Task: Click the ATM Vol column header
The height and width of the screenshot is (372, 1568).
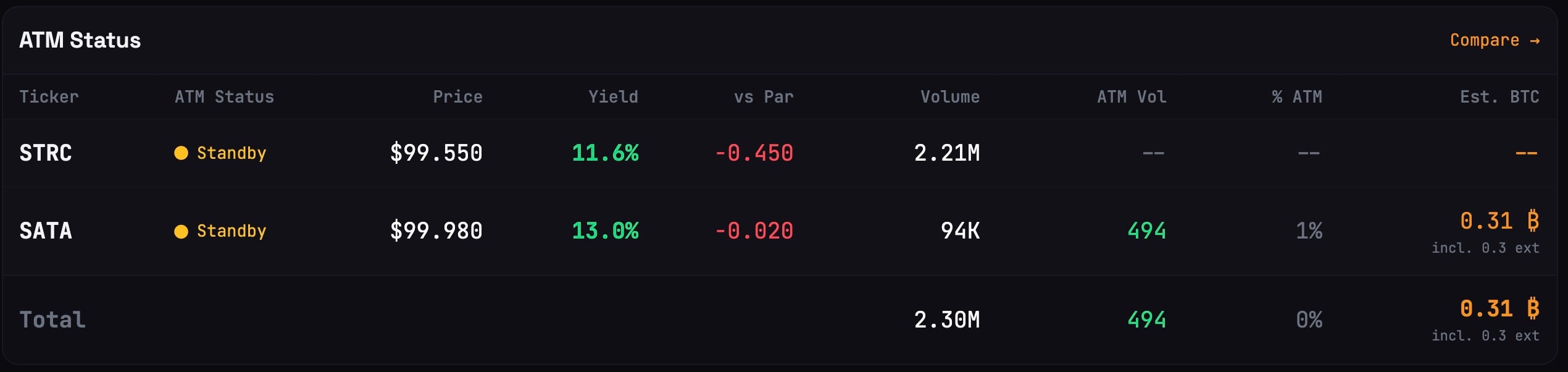Action: point(1132,97)
